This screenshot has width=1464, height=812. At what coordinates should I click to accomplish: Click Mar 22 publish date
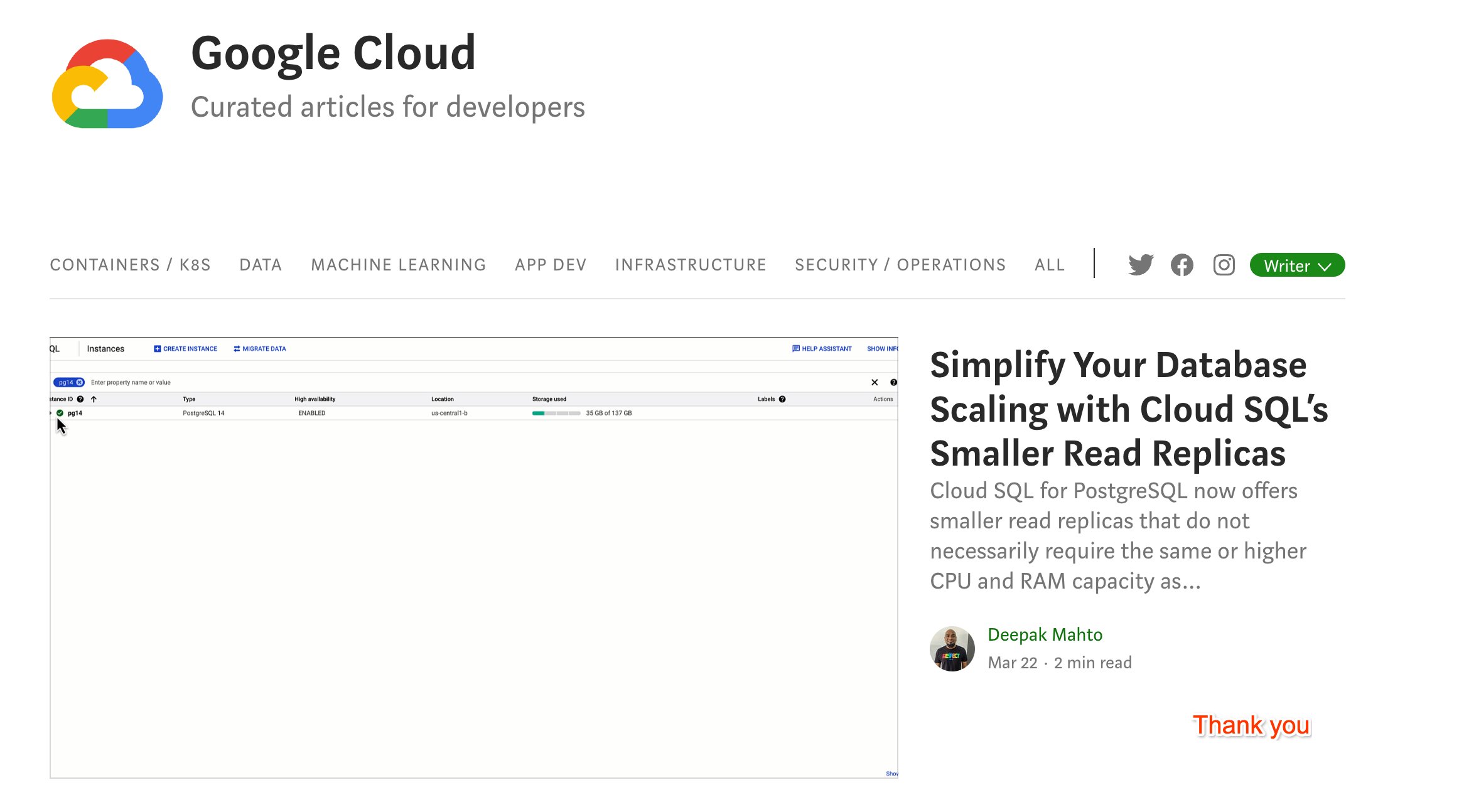pyautogui.click(x=1013, y=663)
